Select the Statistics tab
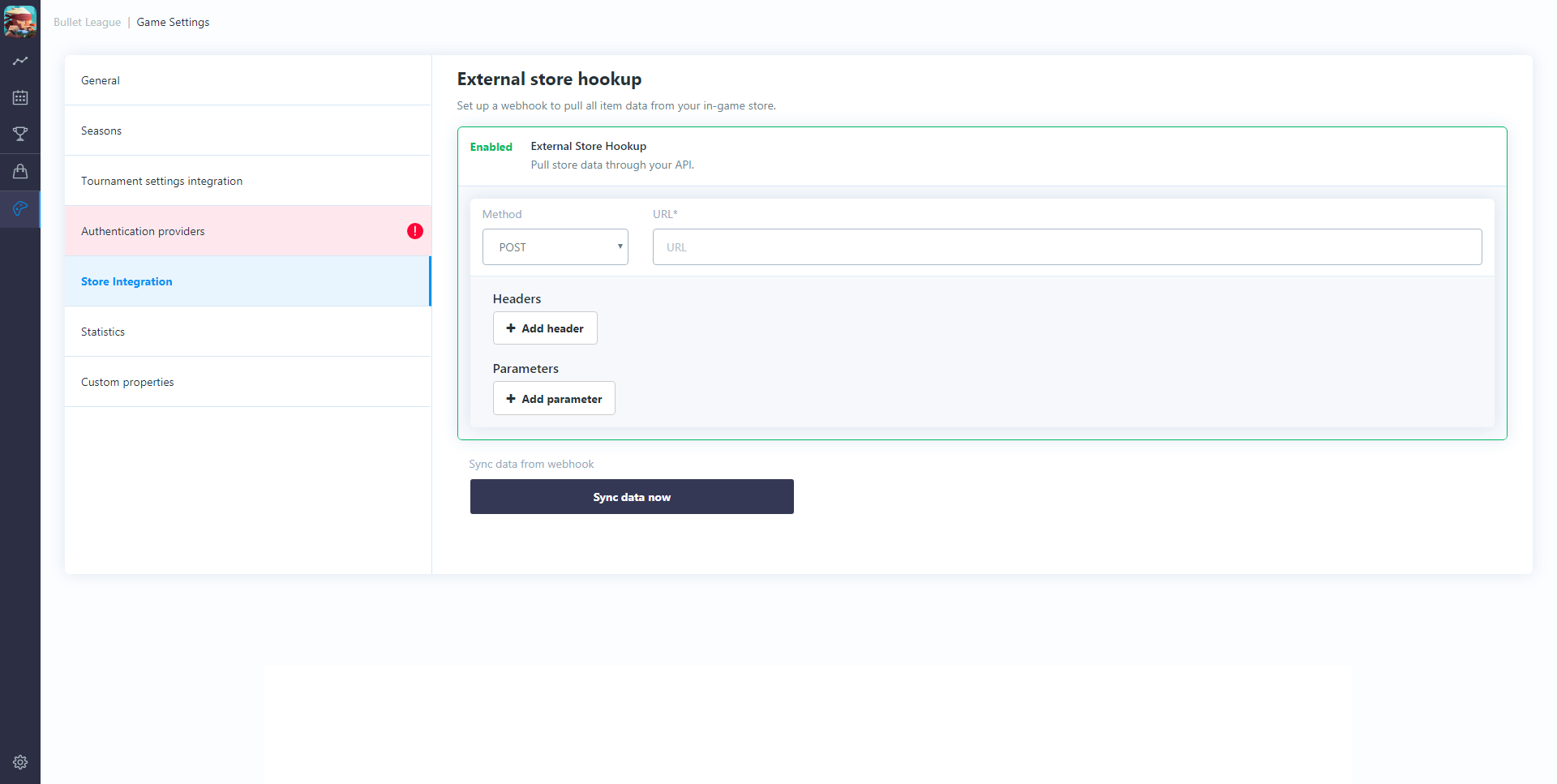The height and width of the screenshot is (784, 1557). (x=103, y=332)
